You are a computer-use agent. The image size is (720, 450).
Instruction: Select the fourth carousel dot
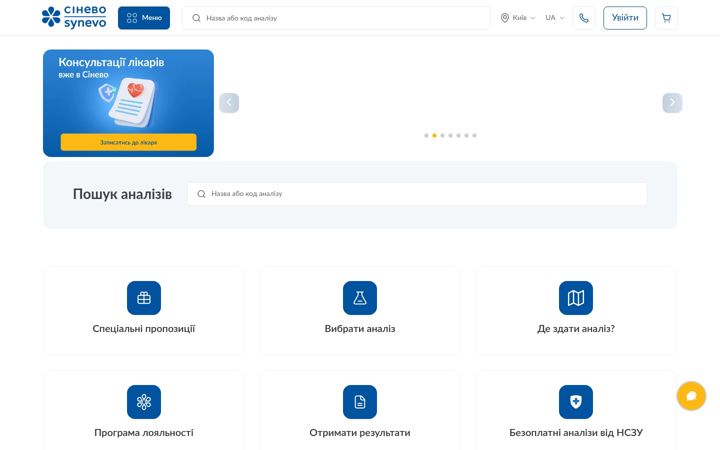coord(450,135)
